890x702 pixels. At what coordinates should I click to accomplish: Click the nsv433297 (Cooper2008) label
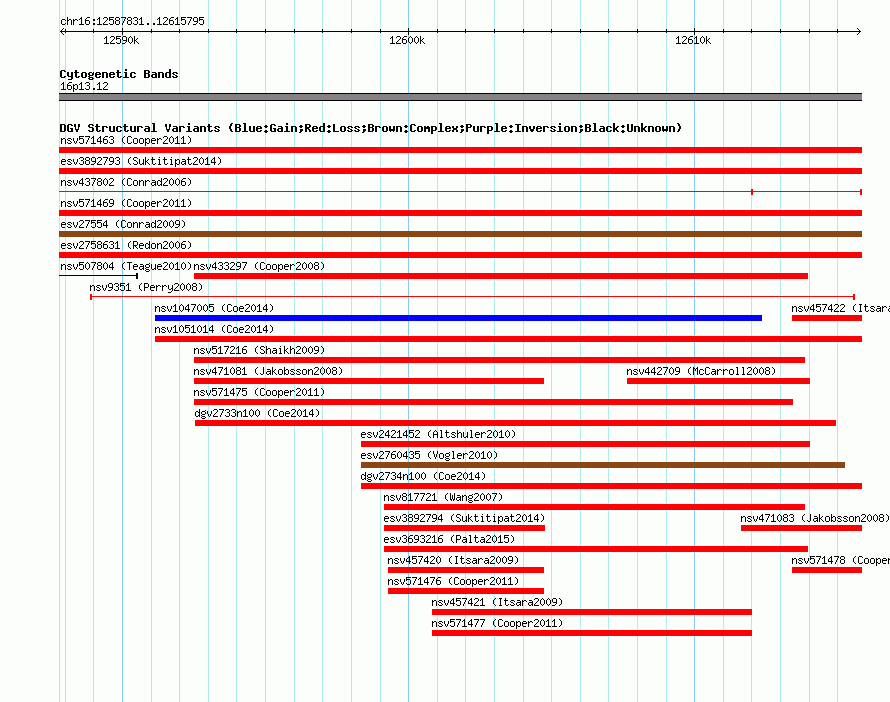click(259, 266)
